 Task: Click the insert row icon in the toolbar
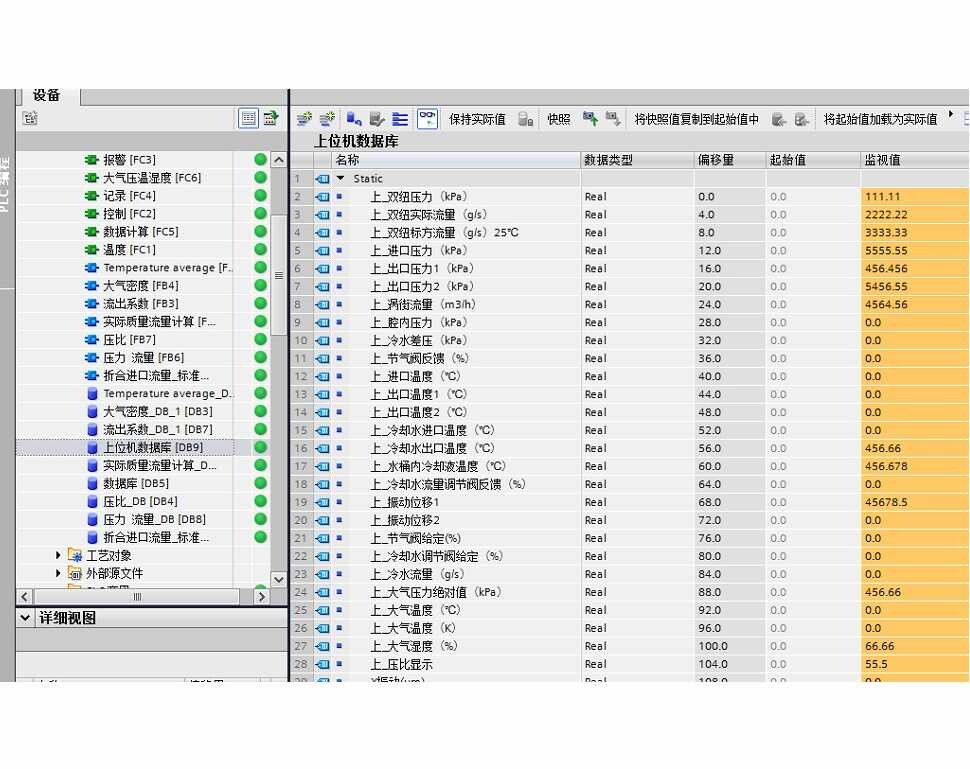point(305,118)
